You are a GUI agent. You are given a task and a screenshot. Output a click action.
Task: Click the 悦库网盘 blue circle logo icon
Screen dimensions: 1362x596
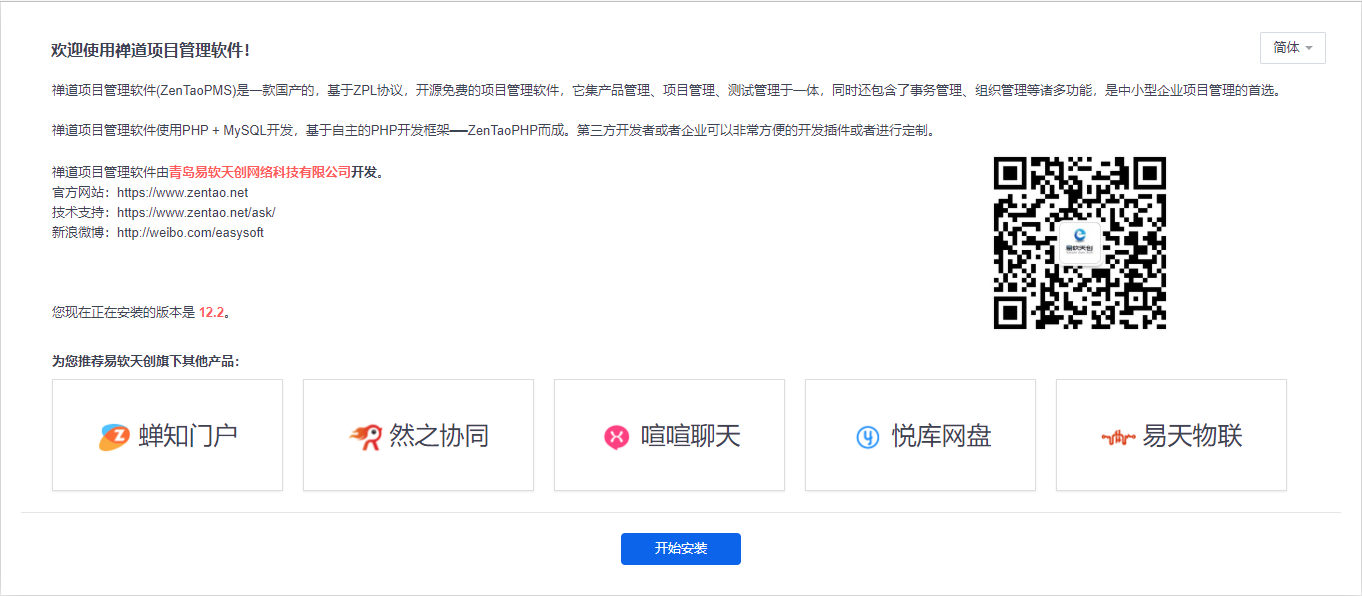867,437
